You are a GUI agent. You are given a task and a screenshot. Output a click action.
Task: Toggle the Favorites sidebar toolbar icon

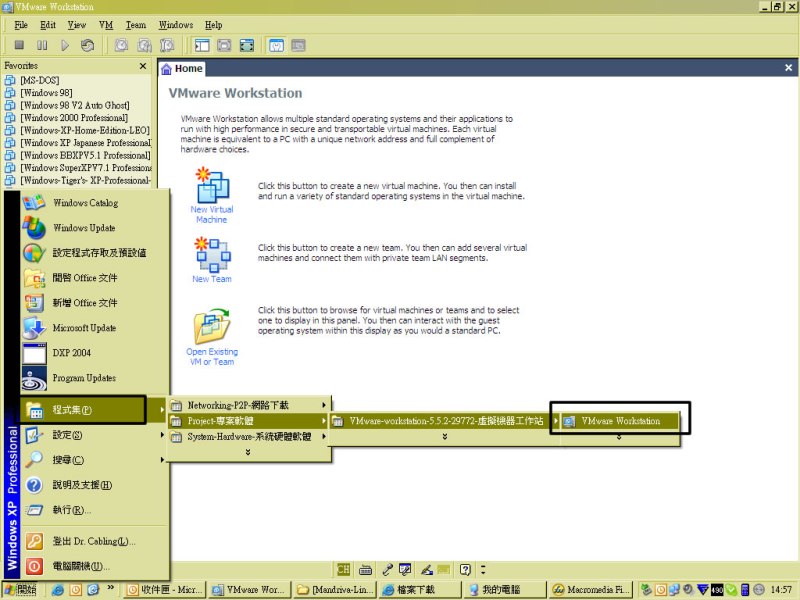[x=202, y=45]
